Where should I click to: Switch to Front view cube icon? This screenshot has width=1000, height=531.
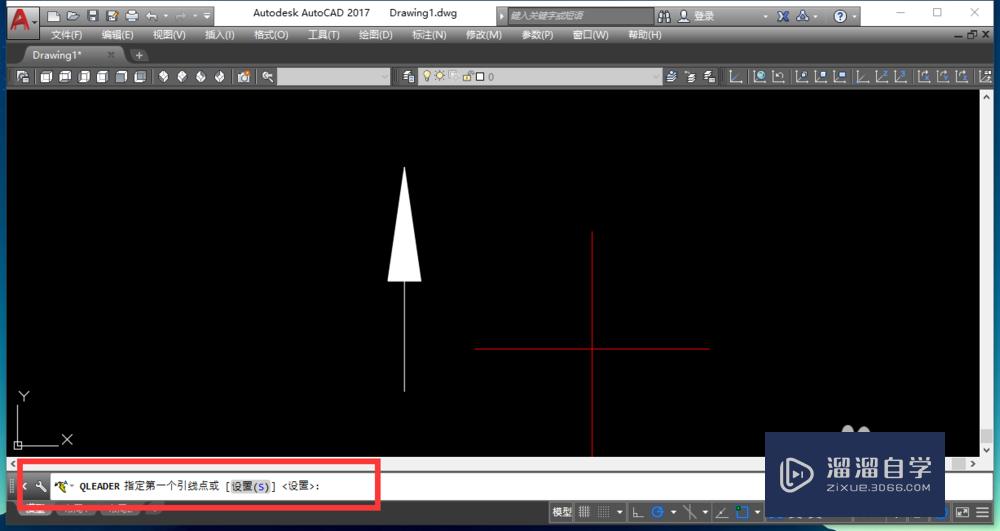(121, 76)
